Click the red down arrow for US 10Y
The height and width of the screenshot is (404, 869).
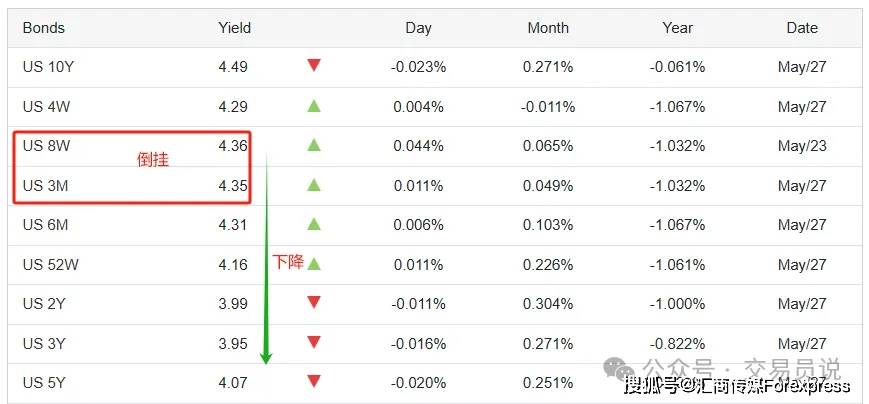314,65
